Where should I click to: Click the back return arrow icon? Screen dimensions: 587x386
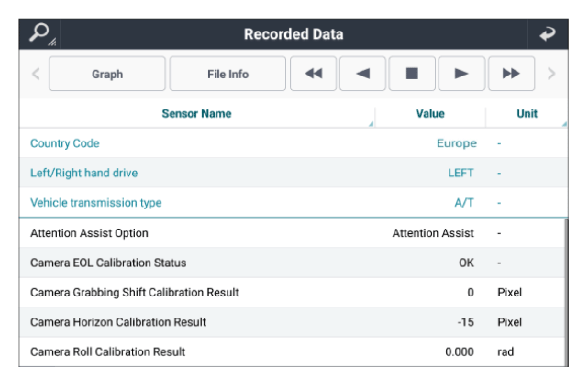coord(547,34)
